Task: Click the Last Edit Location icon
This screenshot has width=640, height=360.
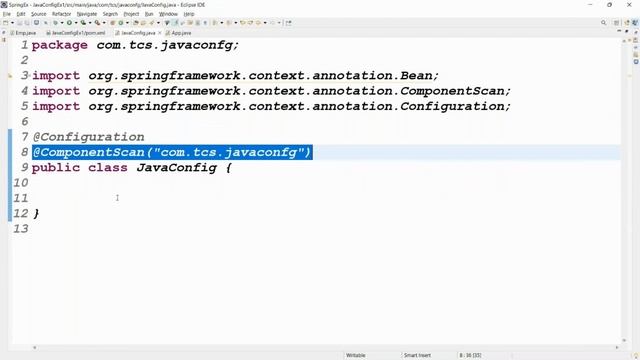Action: [242, 23]
